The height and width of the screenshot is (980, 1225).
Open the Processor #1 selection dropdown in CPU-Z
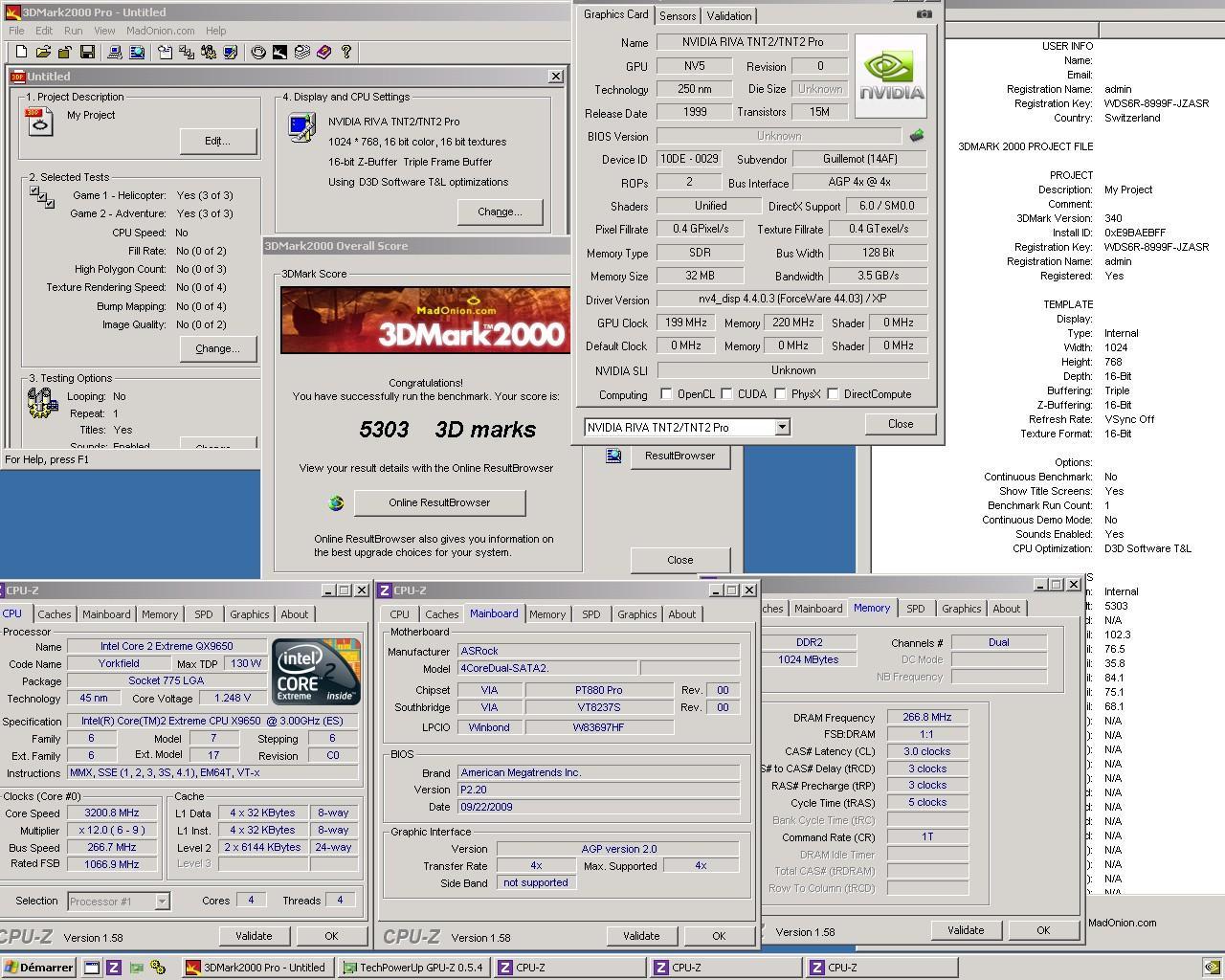pos(162,901)
